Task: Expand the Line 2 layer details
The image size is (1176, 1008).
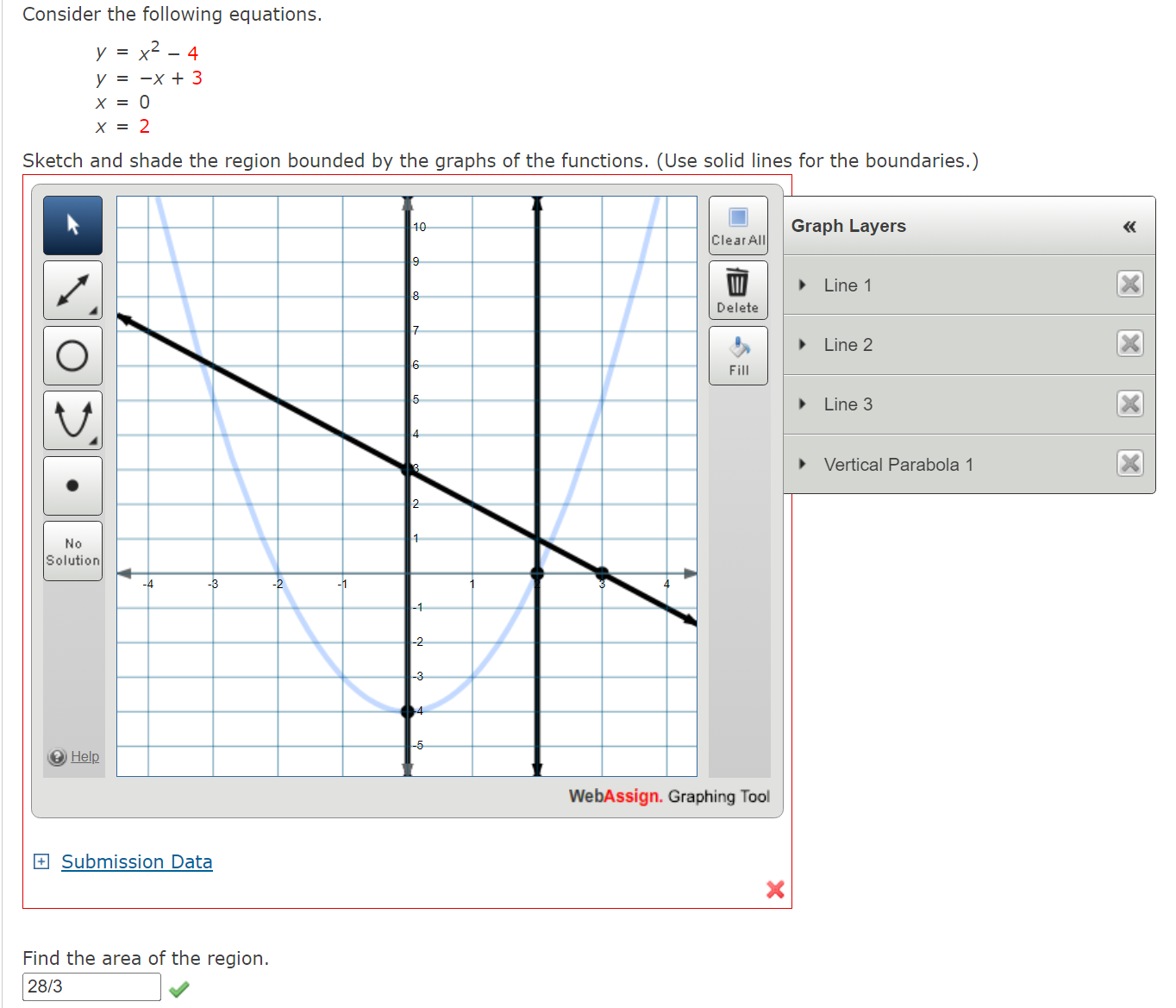Action: (804, 344)
